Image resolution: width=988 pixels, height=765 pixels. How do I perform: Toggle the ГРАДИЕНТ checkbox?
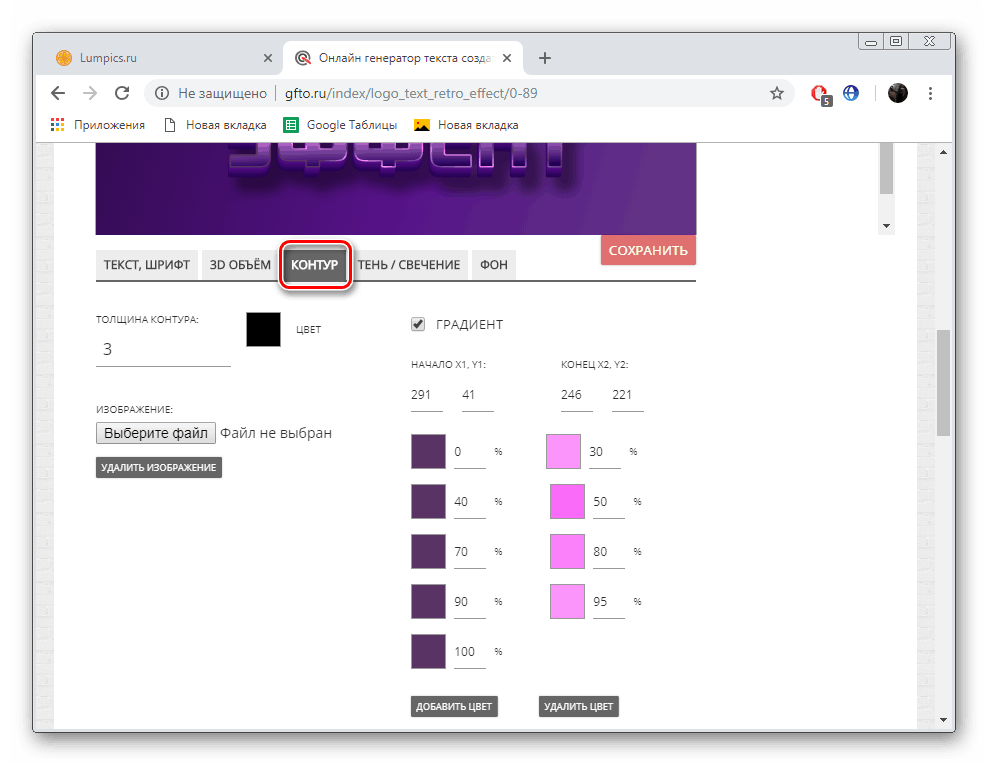(x=418, y=324)
